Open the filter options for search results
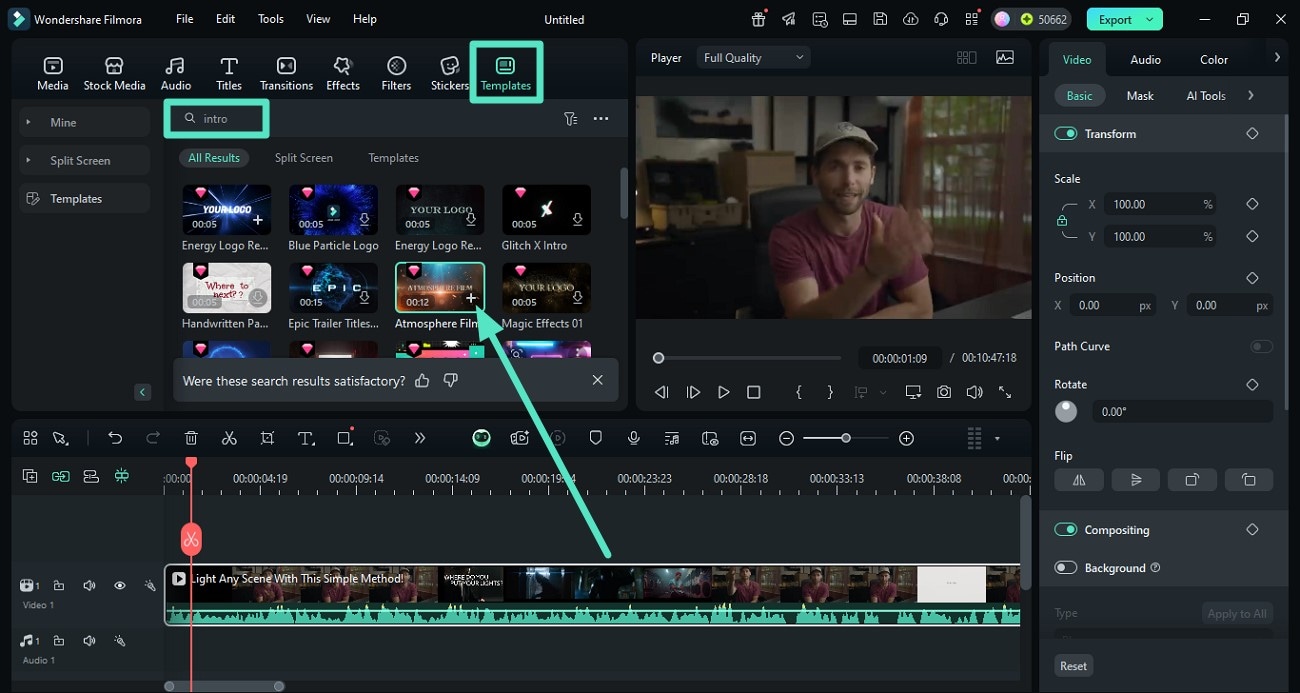Screen dimensions: 1300x693 pos(570,118)
